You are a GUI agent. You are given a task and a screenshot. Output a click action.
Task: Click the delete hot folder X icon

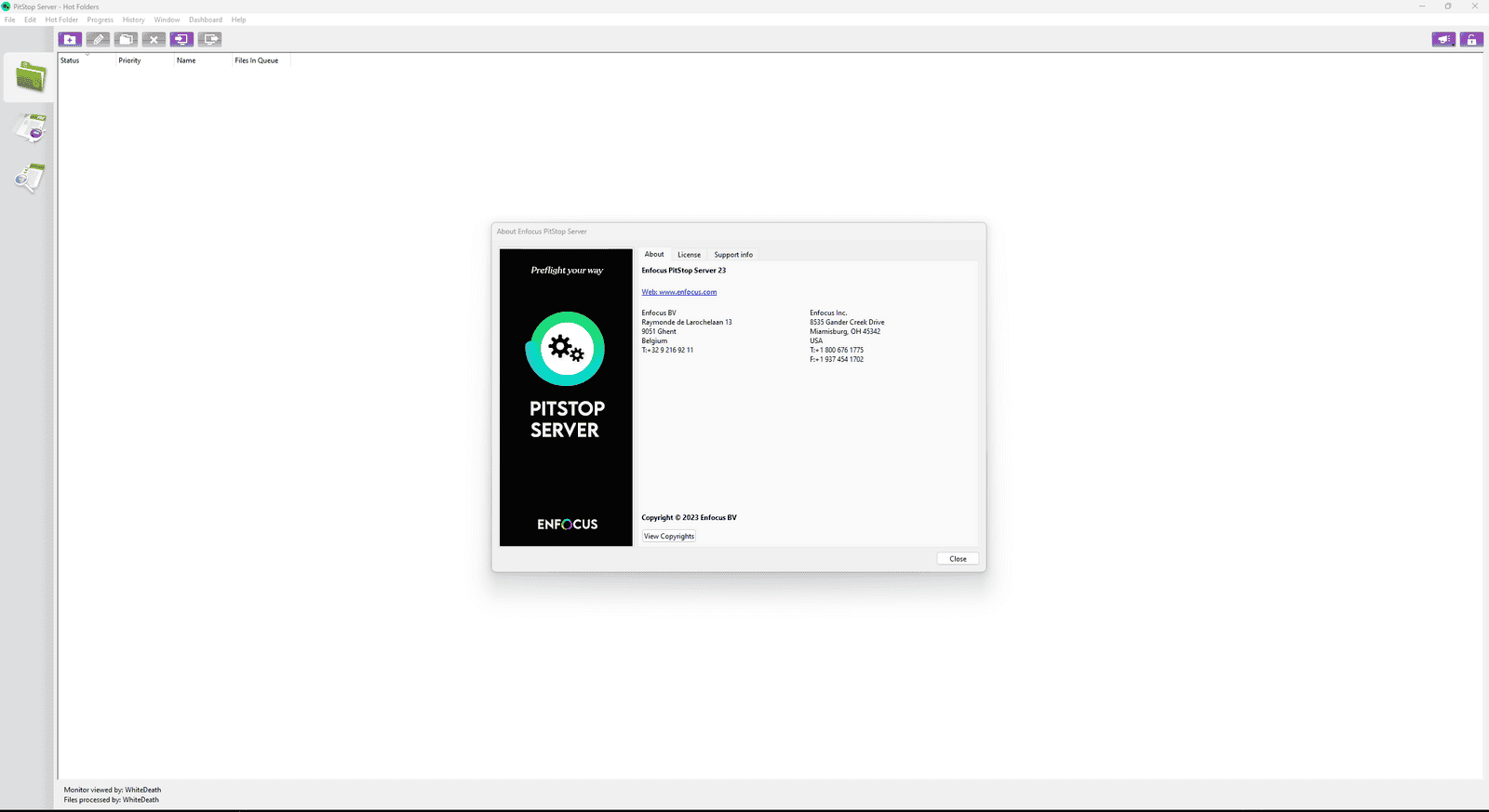154,39
